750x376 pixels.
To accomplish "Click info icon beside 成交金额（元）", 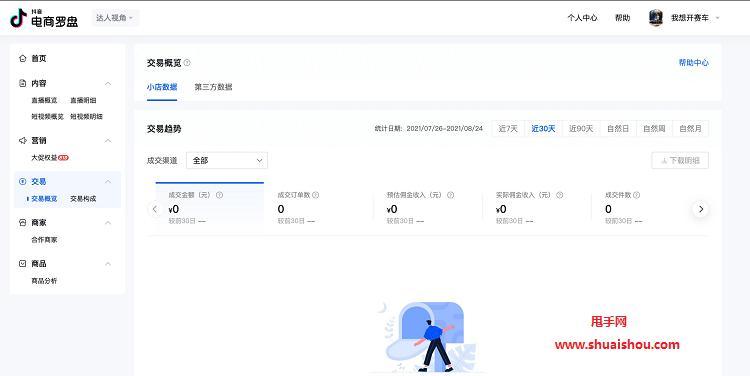I will coord(220,195).
